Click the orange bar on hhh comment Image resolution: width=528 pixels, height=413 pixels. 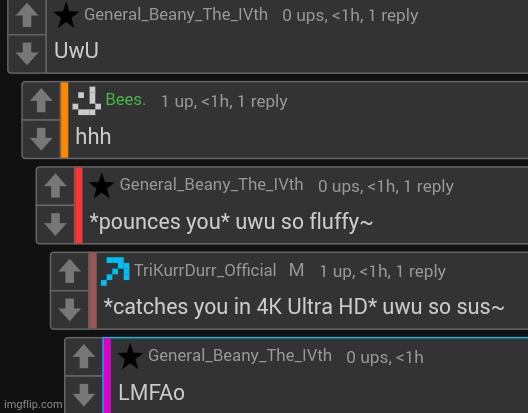64,120
